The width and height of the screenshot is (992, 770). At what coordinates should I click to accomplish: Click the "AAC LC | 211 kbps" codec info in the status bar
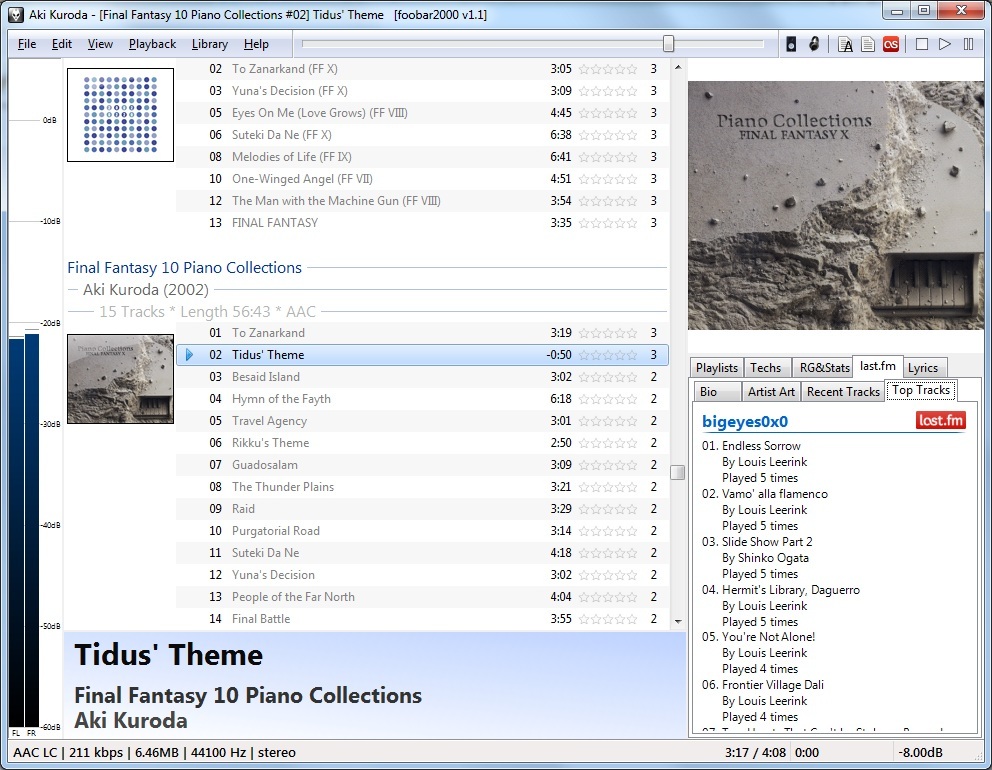(68, 752)
